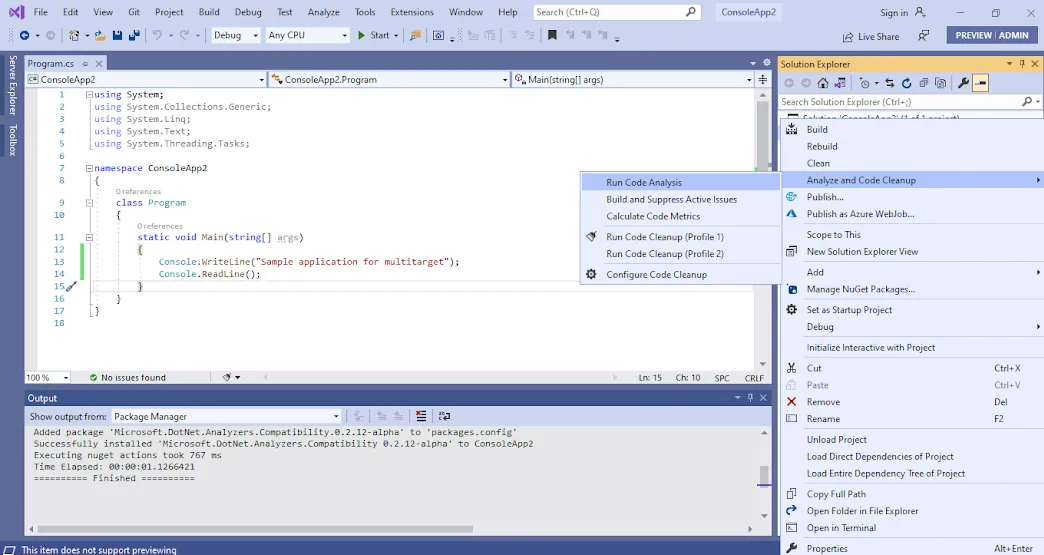Click the editor settings gear above the scrollbar

[766, 63]
